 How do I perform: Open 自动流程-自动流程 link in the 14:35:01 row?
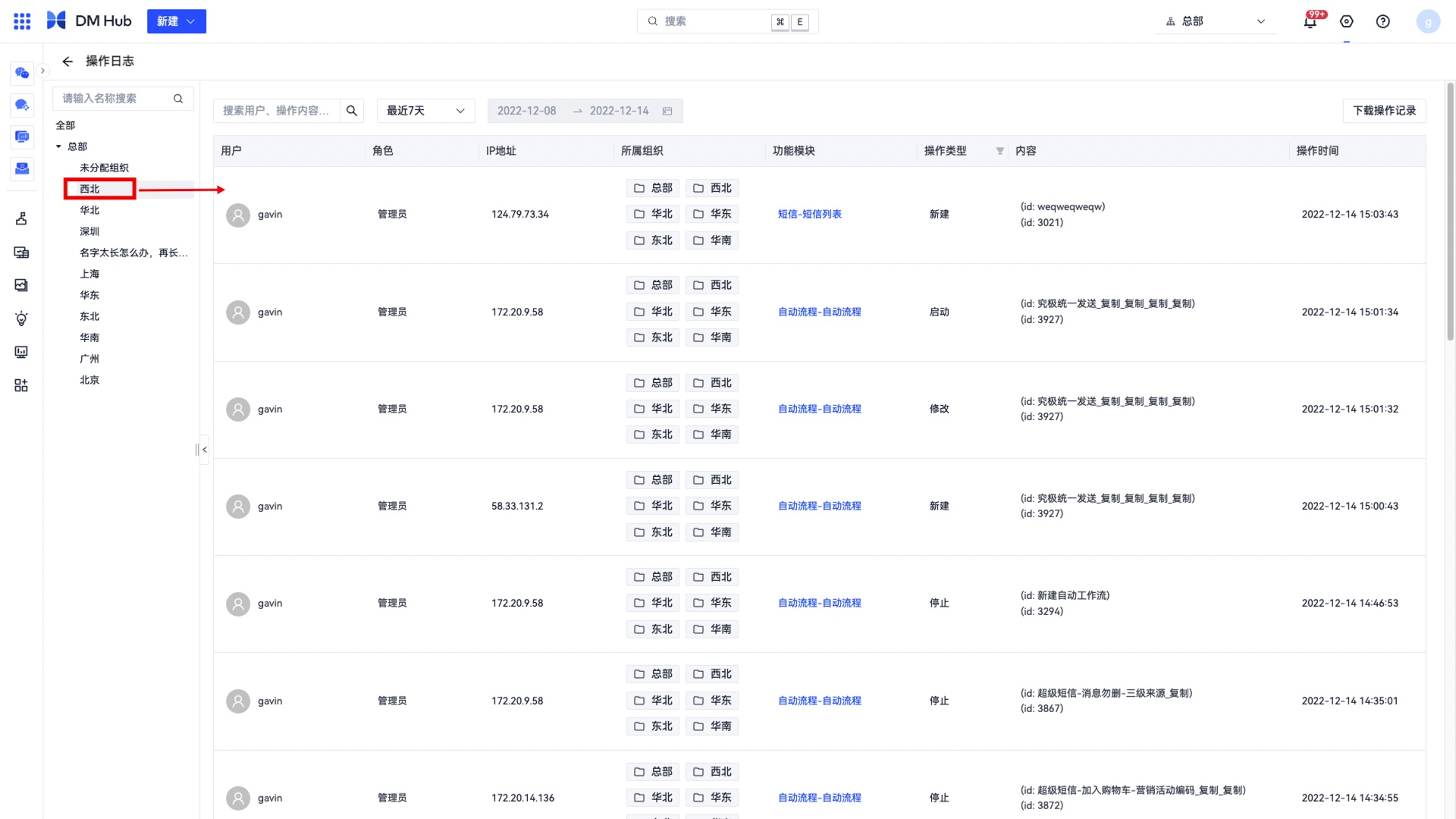click(819, 701)
